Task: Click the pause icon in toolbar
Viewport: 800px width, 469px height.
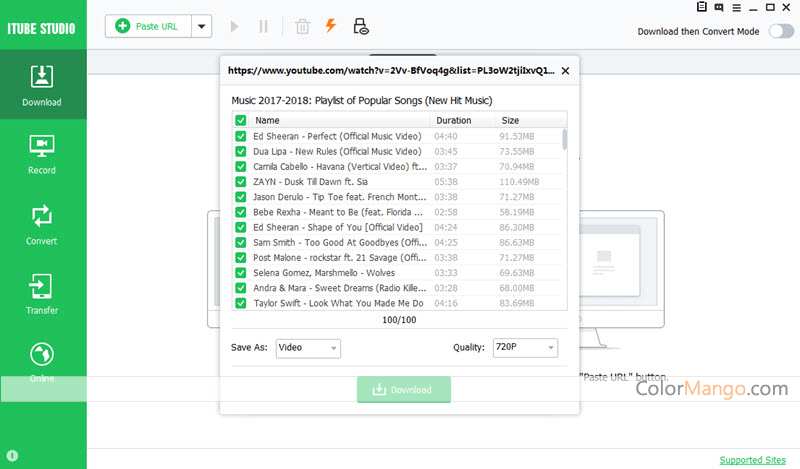Action: (263, 26)
